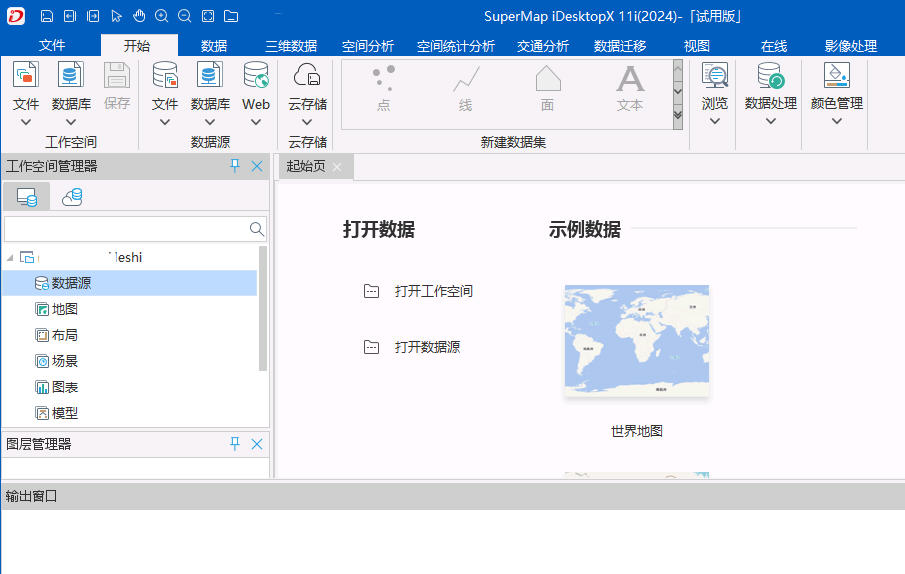Click the full extent view icon
905x574 pixels.
click(x=207, y=16)
